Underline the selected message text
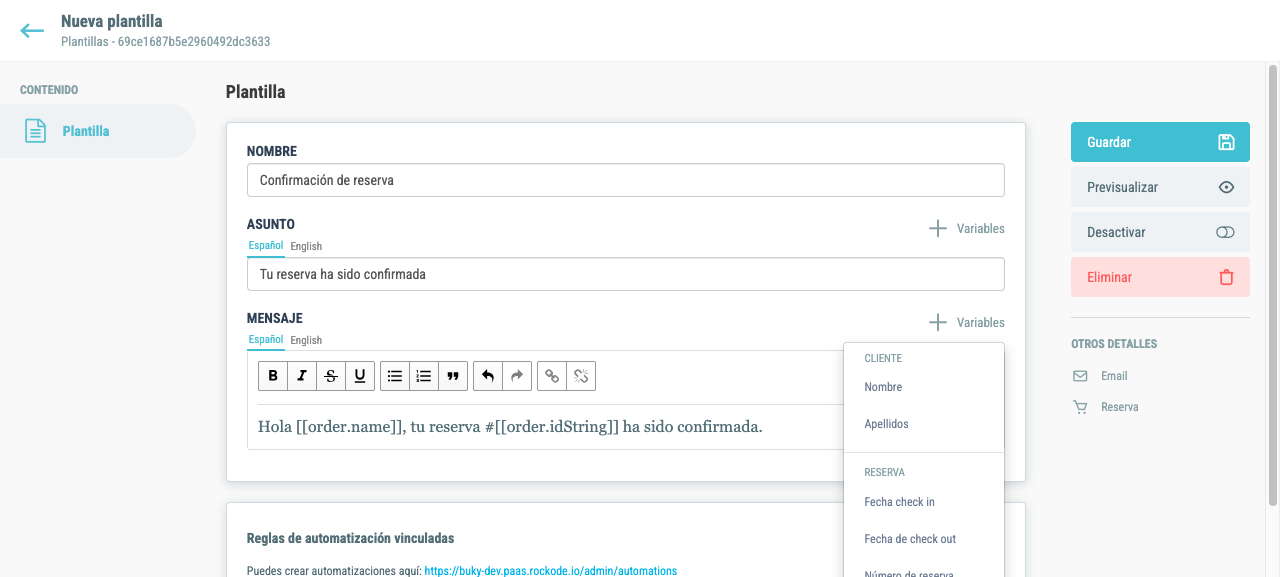Viewport: 1280px width, 577px height. [360, 376]
